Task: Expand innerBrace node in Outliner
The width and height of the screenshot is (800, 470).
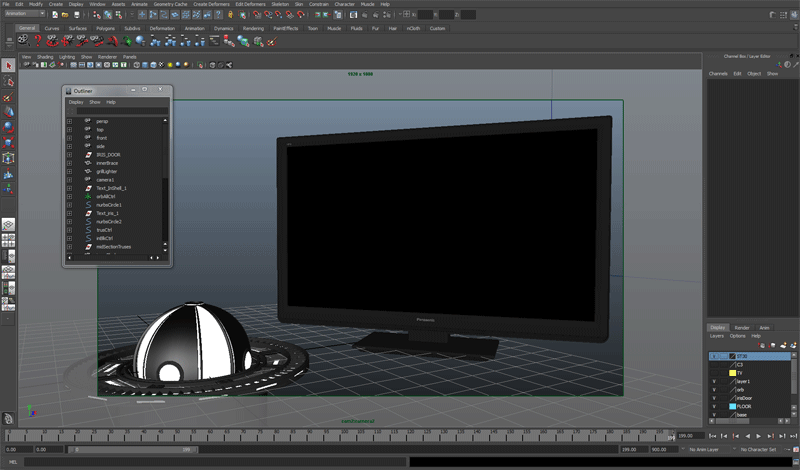Action: (69, 163)
